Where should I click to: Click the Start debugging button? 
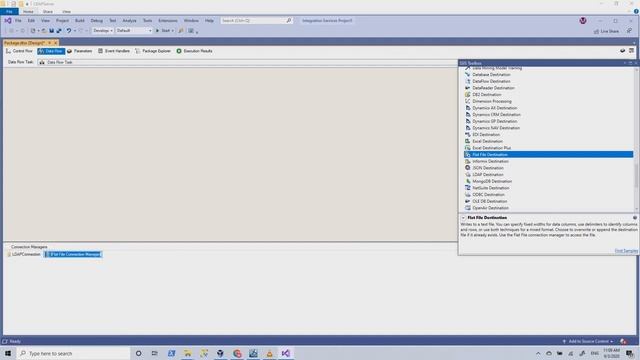[x=164, y=31]
